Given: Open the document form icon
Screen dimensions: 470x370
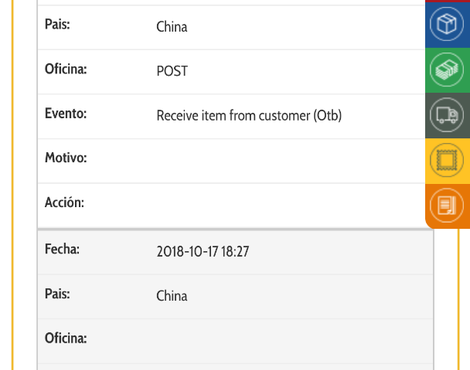Looking at the screenshot, I should click(x=447, y=206).
